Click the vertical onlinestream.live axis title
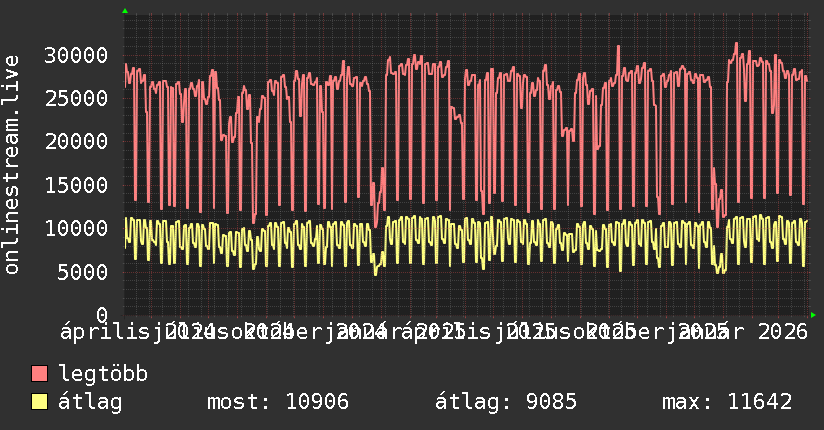824x430 pixels. coord(12,166)
